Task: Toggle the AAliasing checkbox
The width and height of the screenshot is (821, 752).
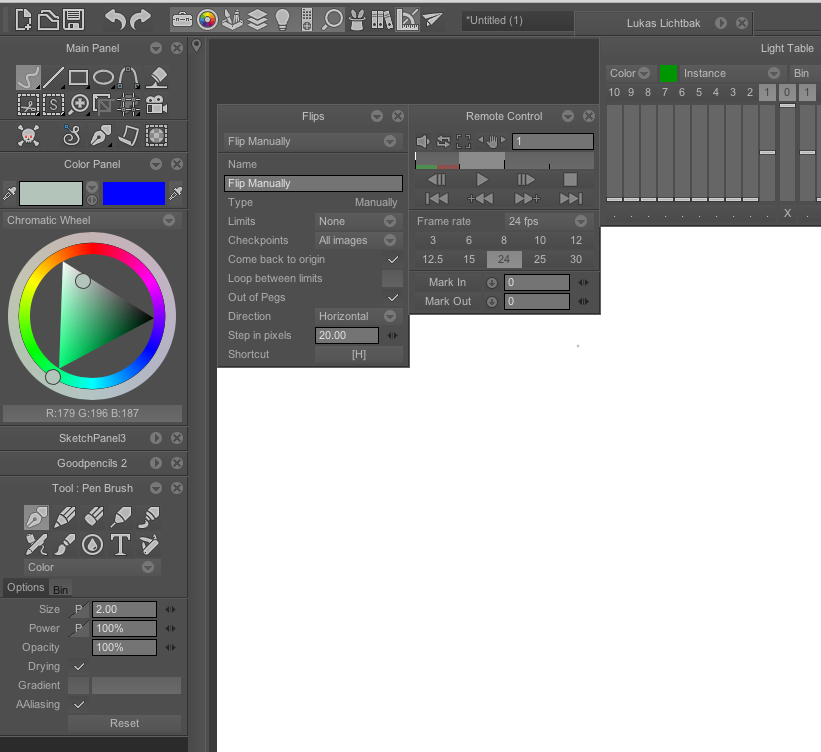Action: [x=79, y=704]
